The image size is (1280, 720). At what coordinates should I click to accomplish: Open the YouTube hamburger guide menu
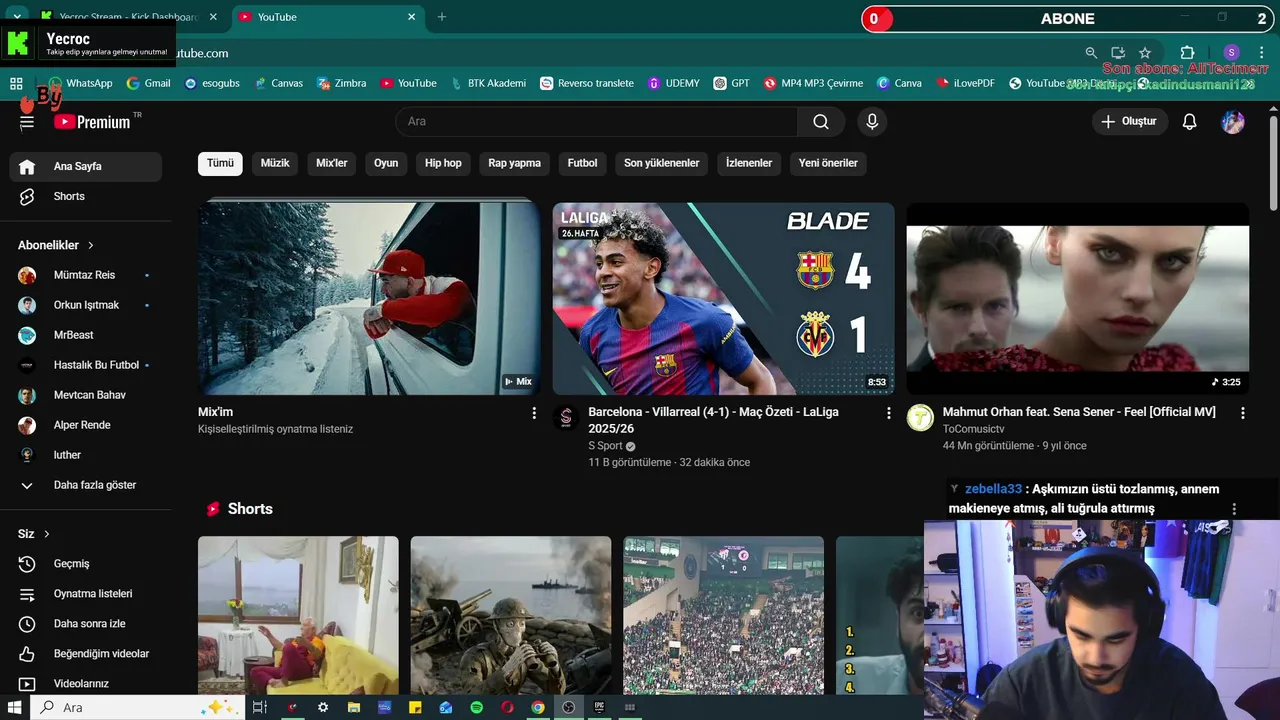27,122
